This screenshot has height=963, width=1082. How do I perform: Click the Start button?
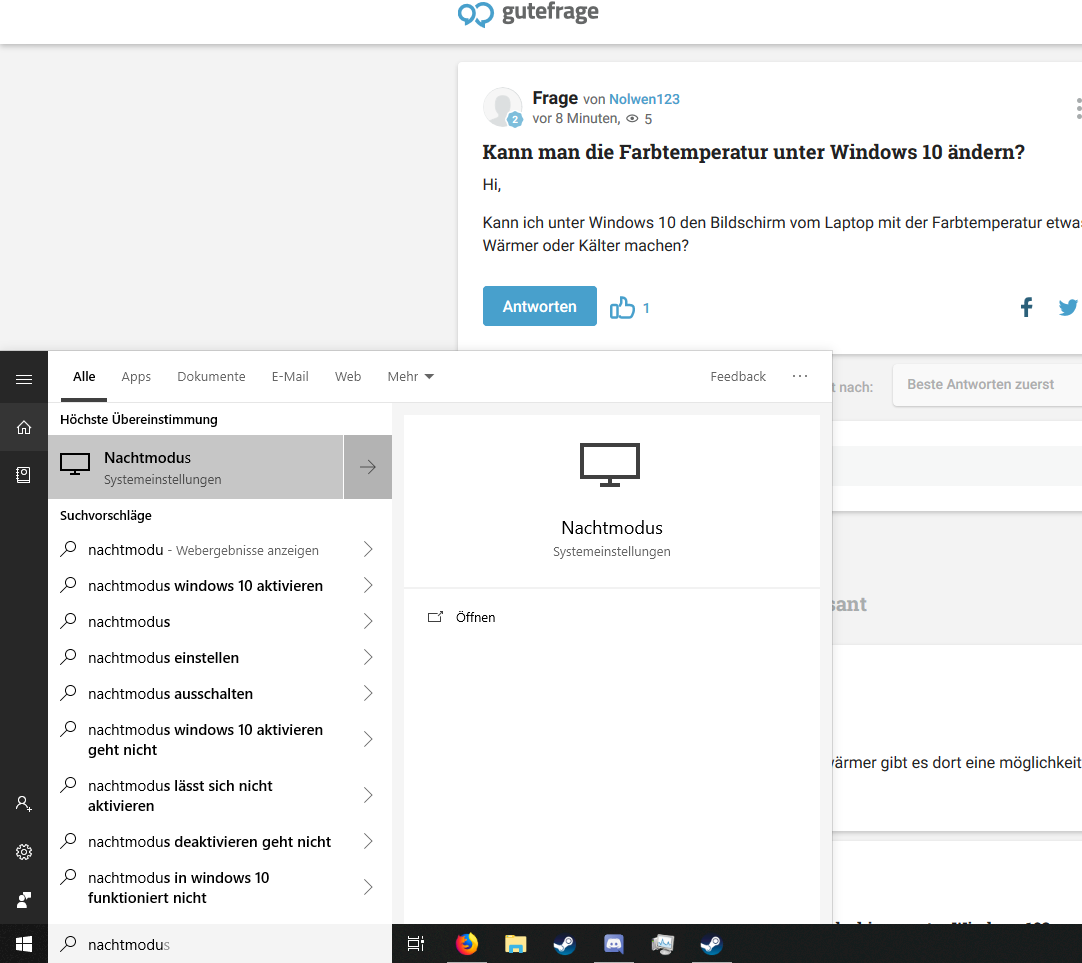[23, 943]
